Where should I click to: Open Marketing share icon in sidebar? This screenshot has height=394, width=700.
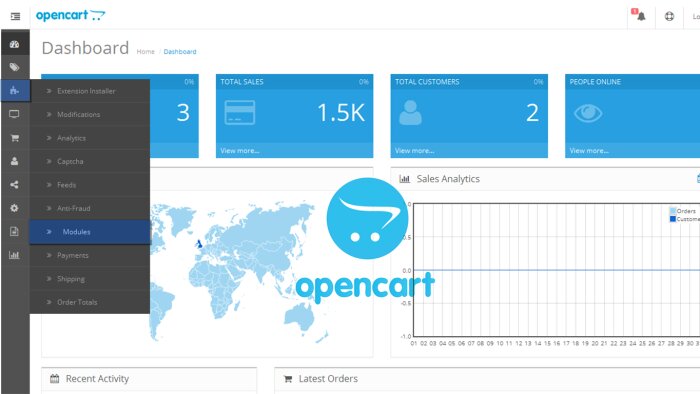[14, 185]
